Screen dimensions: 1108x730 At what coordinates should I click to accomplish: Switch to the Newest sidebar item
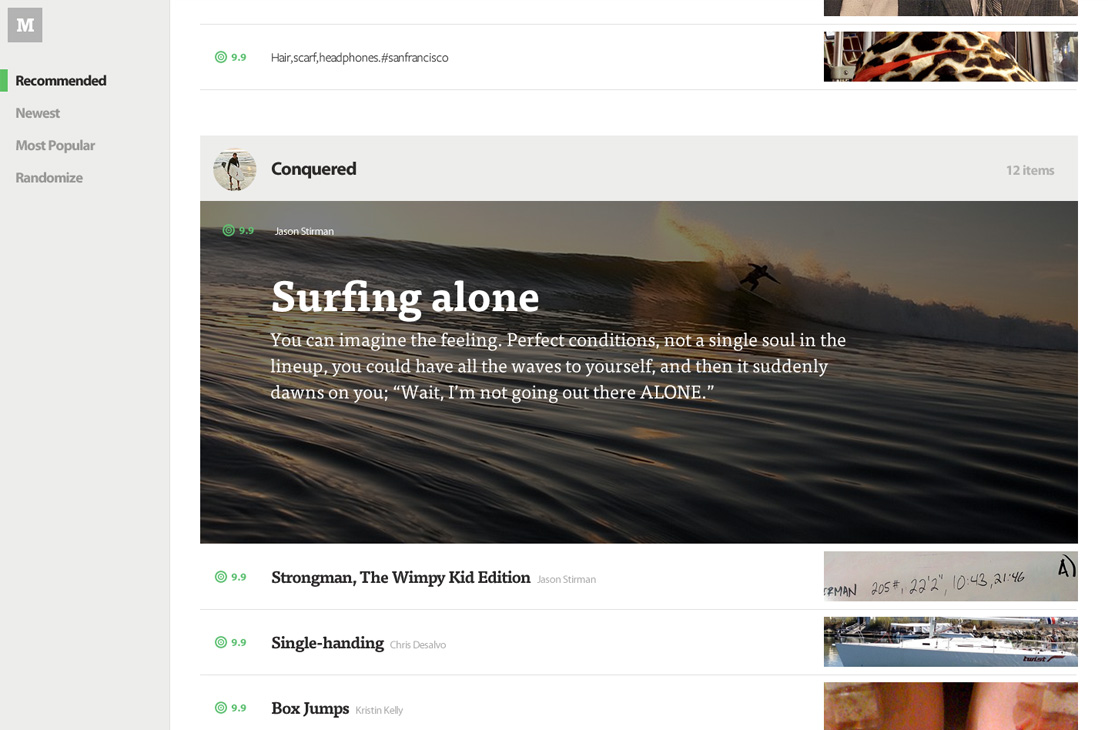point(37,113)
